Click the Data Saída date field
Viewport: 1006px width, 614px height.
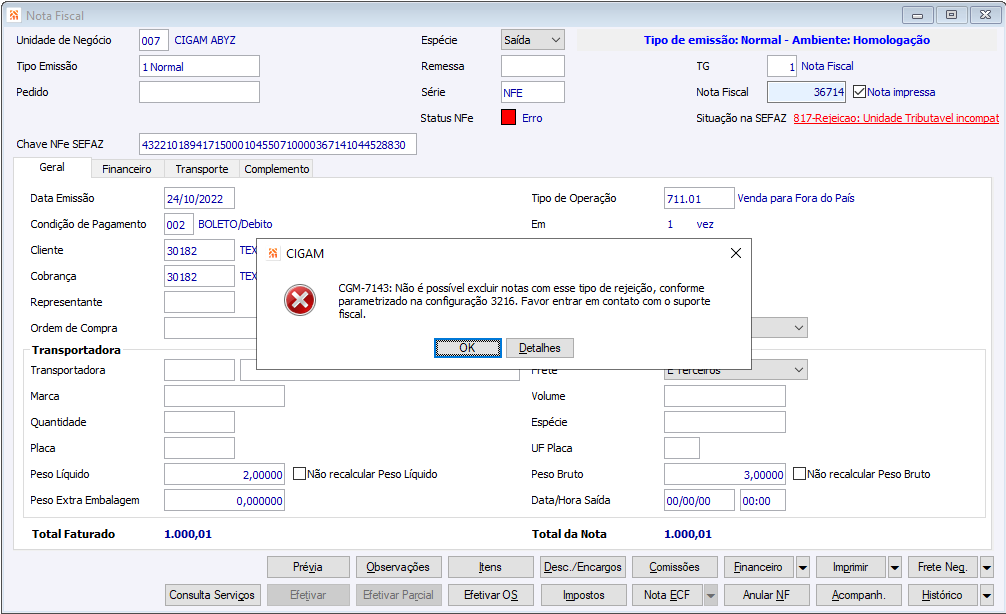[x=699, y=500]
